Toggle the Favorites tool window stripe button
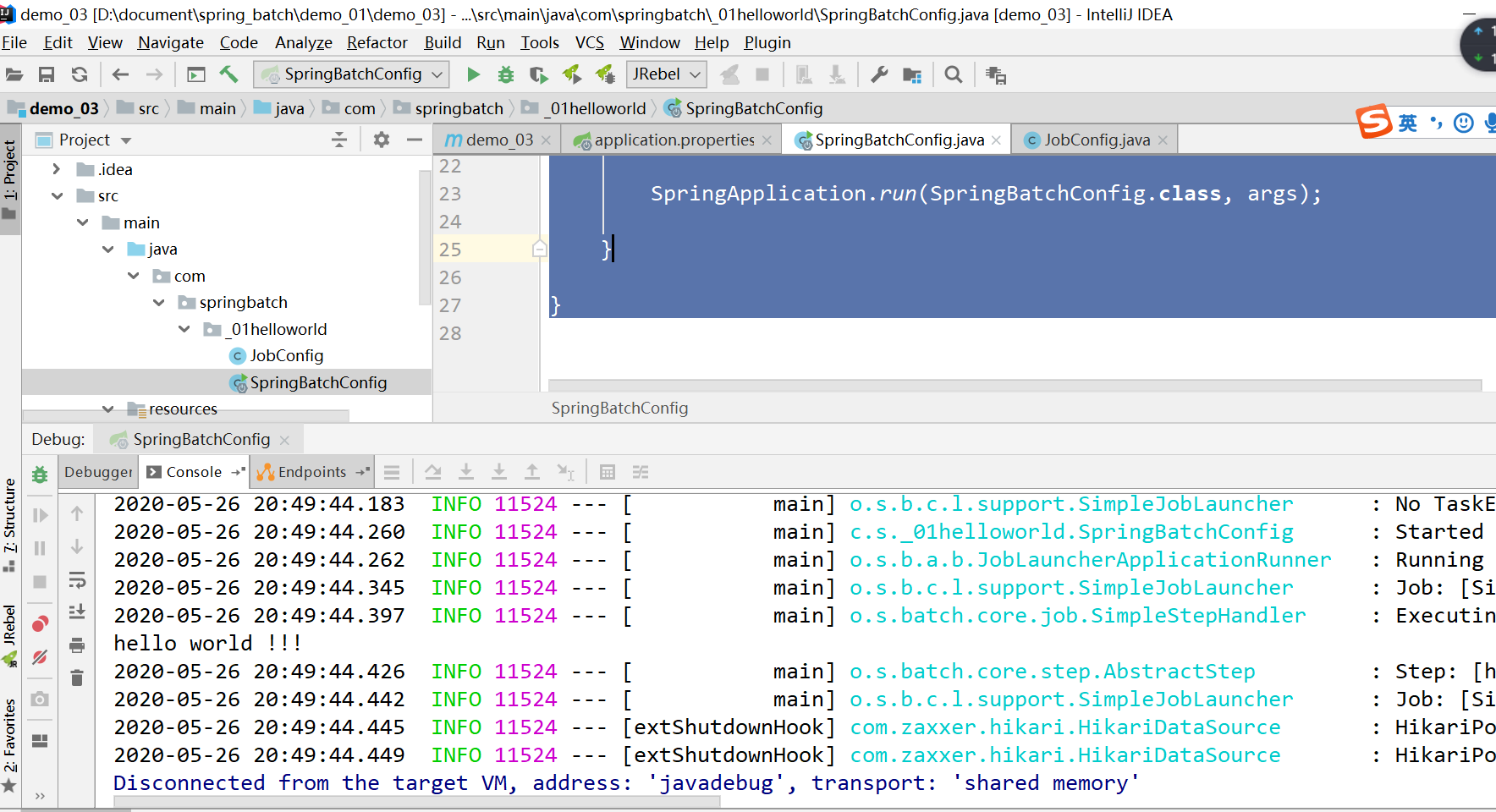Image resolution: width=1496 pixels, height=812 pixels. [x=10, y=744]
